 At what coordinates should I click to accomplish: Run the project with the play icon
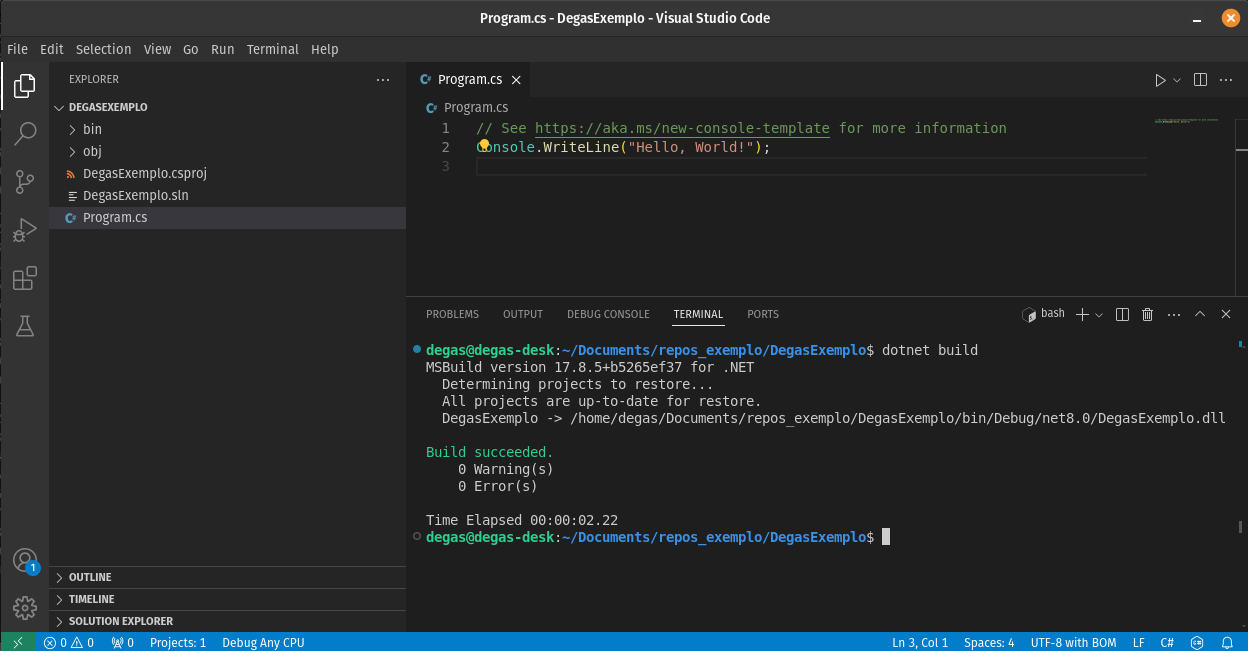coord(1160,80)
